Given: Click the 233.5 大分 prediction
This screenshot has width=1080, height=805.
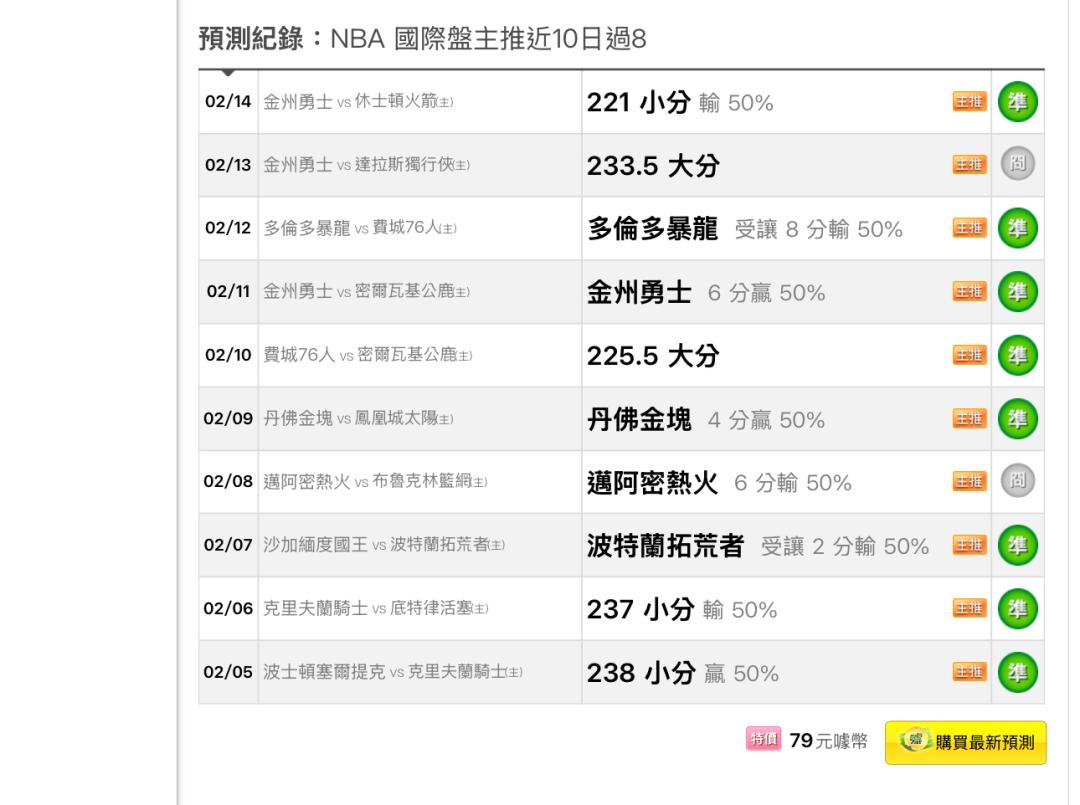Looking at the screenshot, I should tap(653, 165).
